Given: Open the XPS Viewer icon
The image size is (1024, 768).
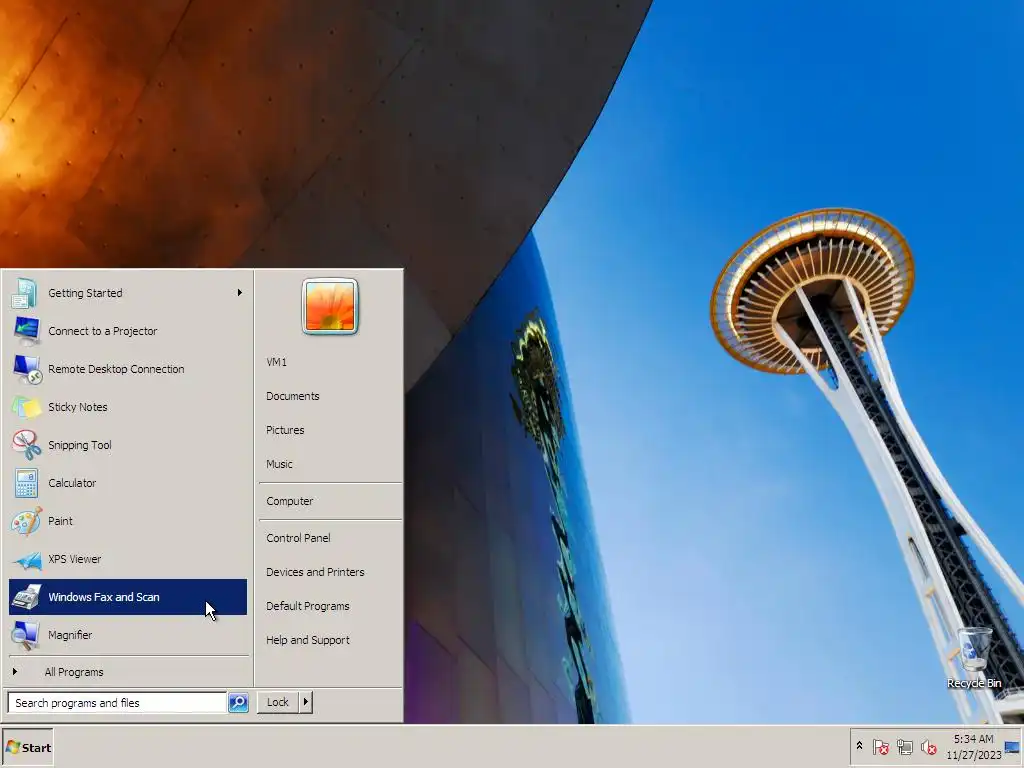Looking at the screenshot, I should pos(26,559).
